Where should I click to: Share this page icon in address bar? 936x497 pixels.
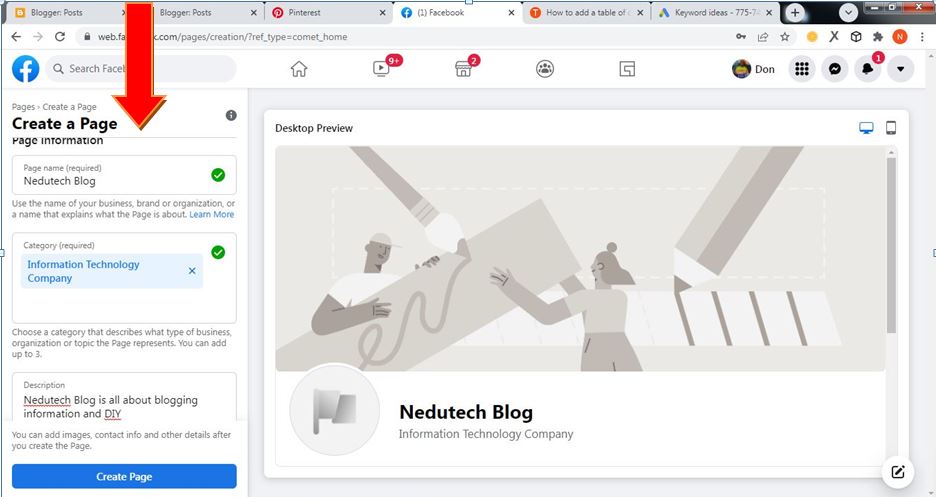pos(763,37)
